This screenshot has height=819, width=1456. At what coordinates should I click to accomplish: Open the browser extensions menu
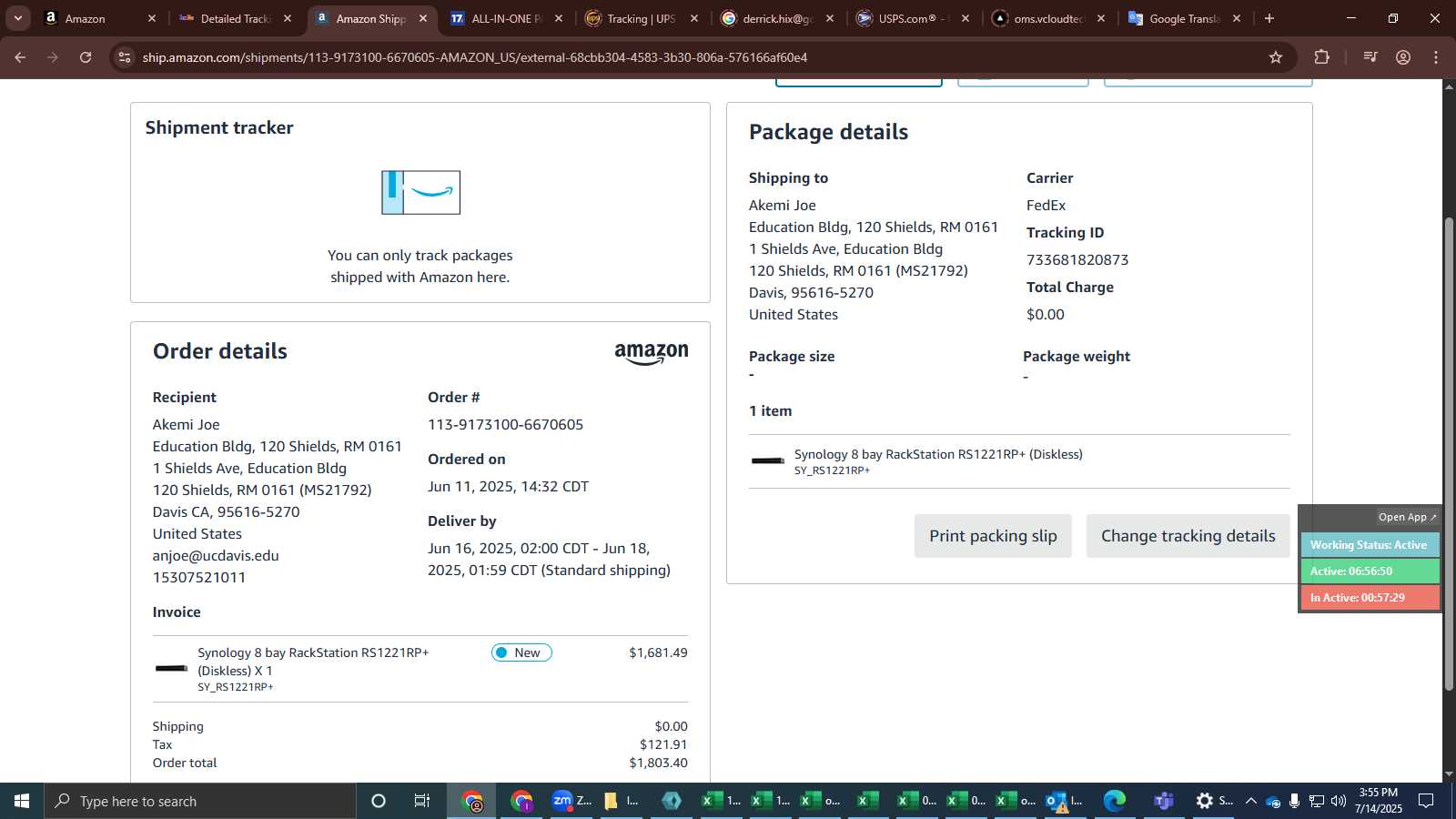pos(1322,57)
